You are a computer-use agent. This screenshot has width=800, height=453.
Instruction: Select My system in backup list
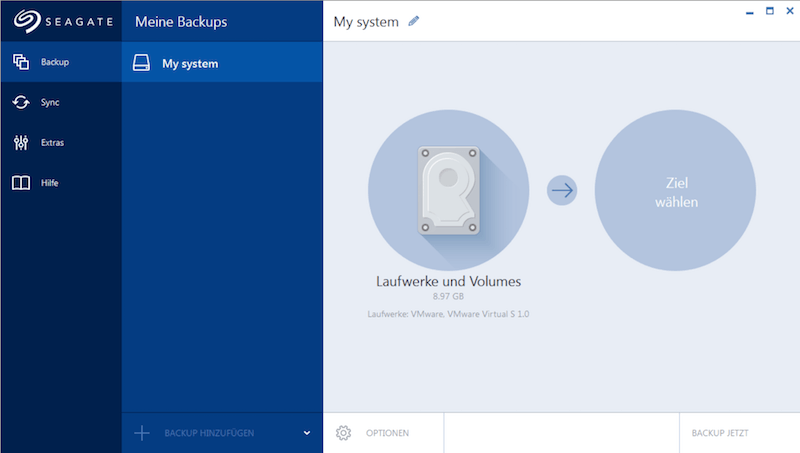190,64
